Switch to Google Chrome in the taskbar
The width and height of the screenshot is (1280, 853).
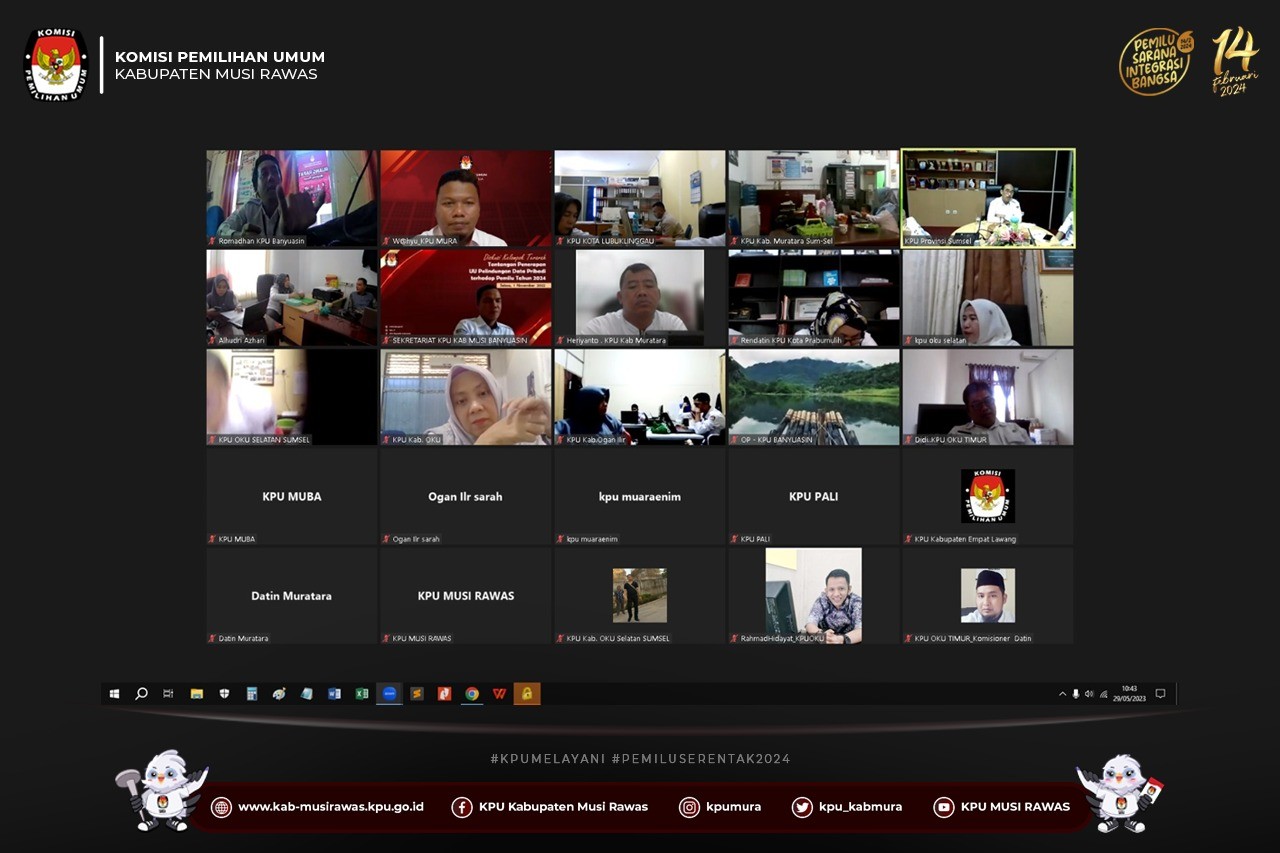[472, 694]
